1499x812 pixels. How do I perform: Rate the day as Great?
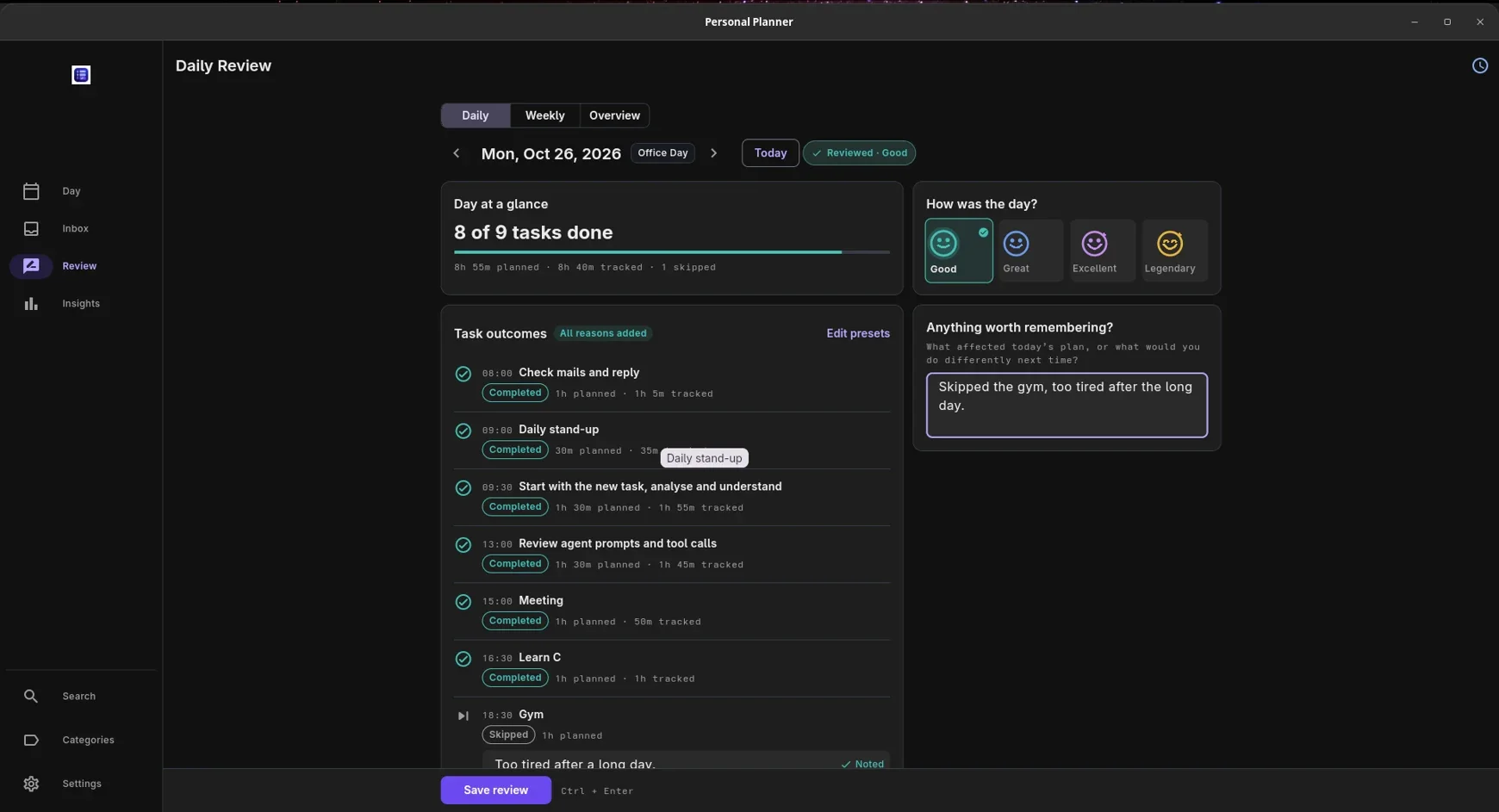(x=1030, y=251)
